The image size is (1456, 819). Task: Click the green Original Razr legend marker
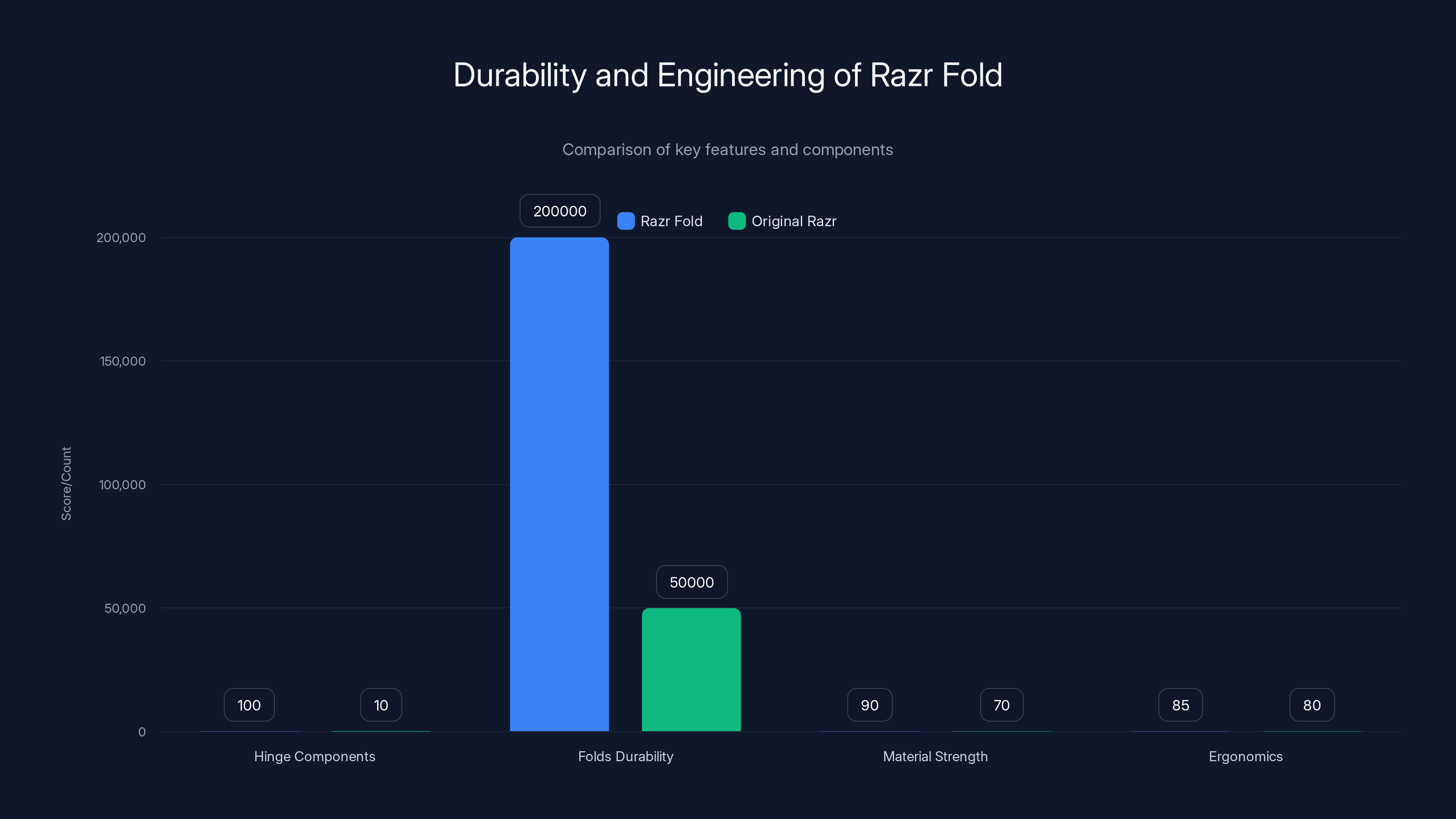click(x=737, y=221)
